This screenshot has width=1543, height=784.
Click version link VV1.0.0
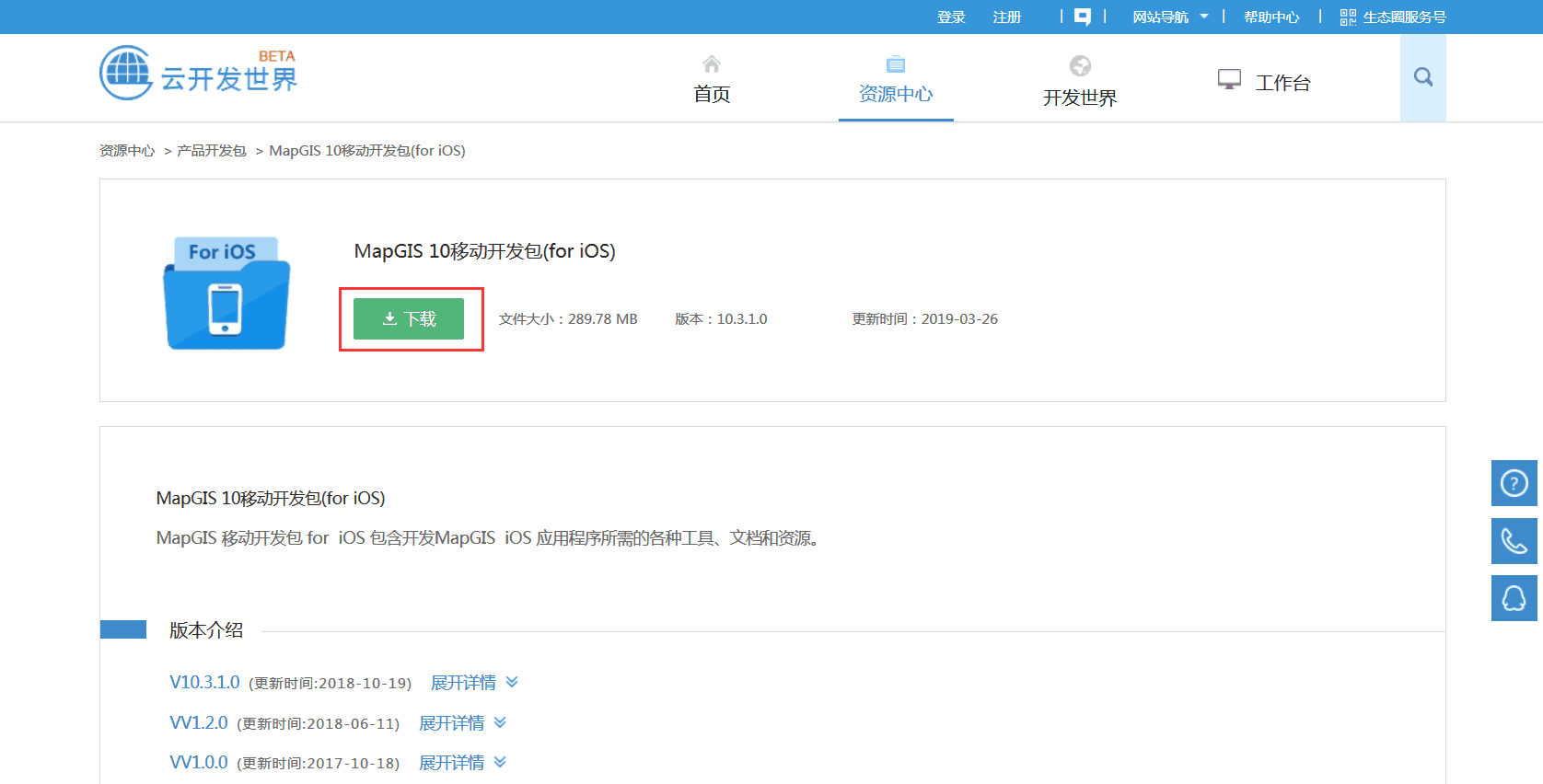click(199, 762)
